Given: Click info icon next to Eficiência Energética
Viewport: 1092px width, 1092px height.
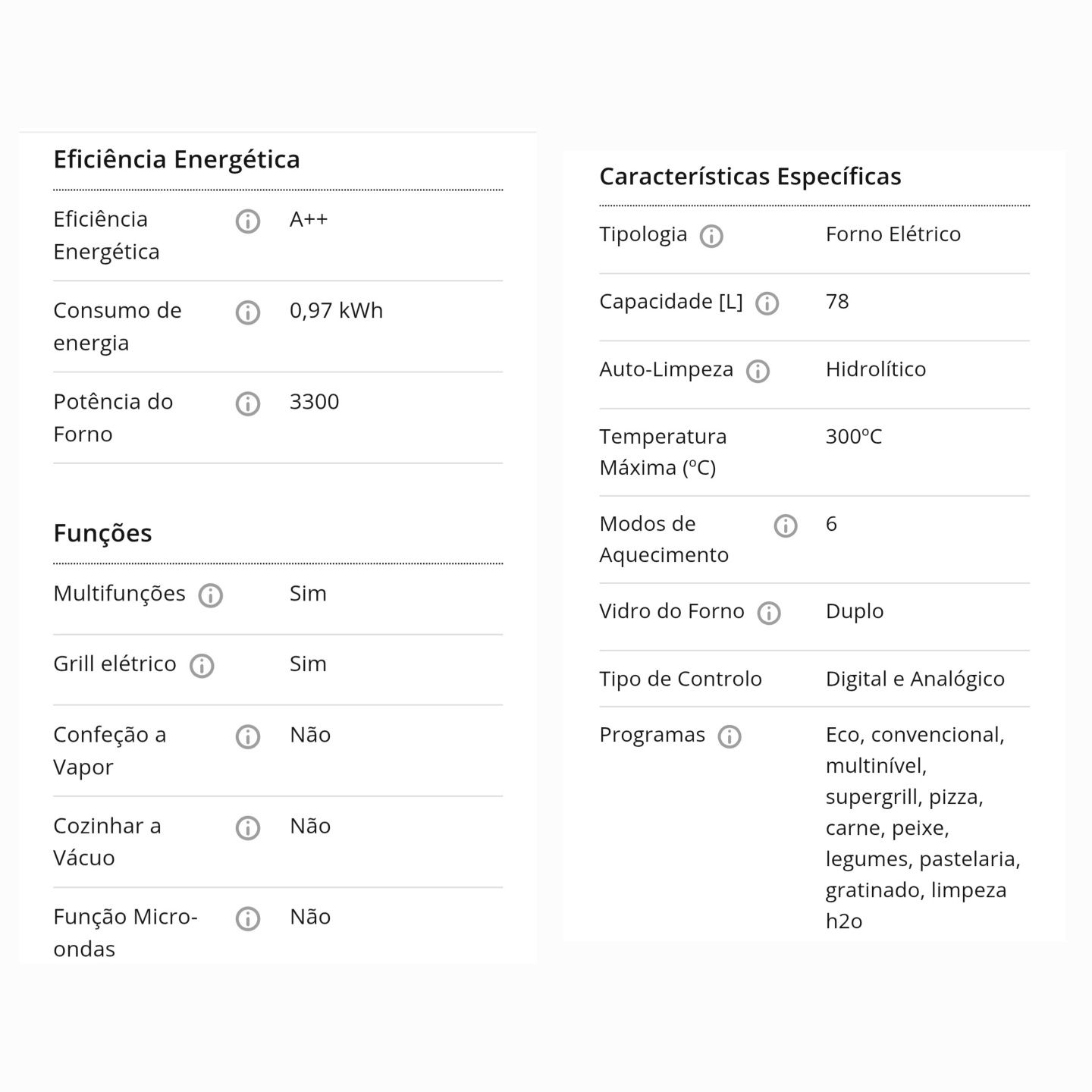Looking at the screenshot, I should [x=248, y=221].
